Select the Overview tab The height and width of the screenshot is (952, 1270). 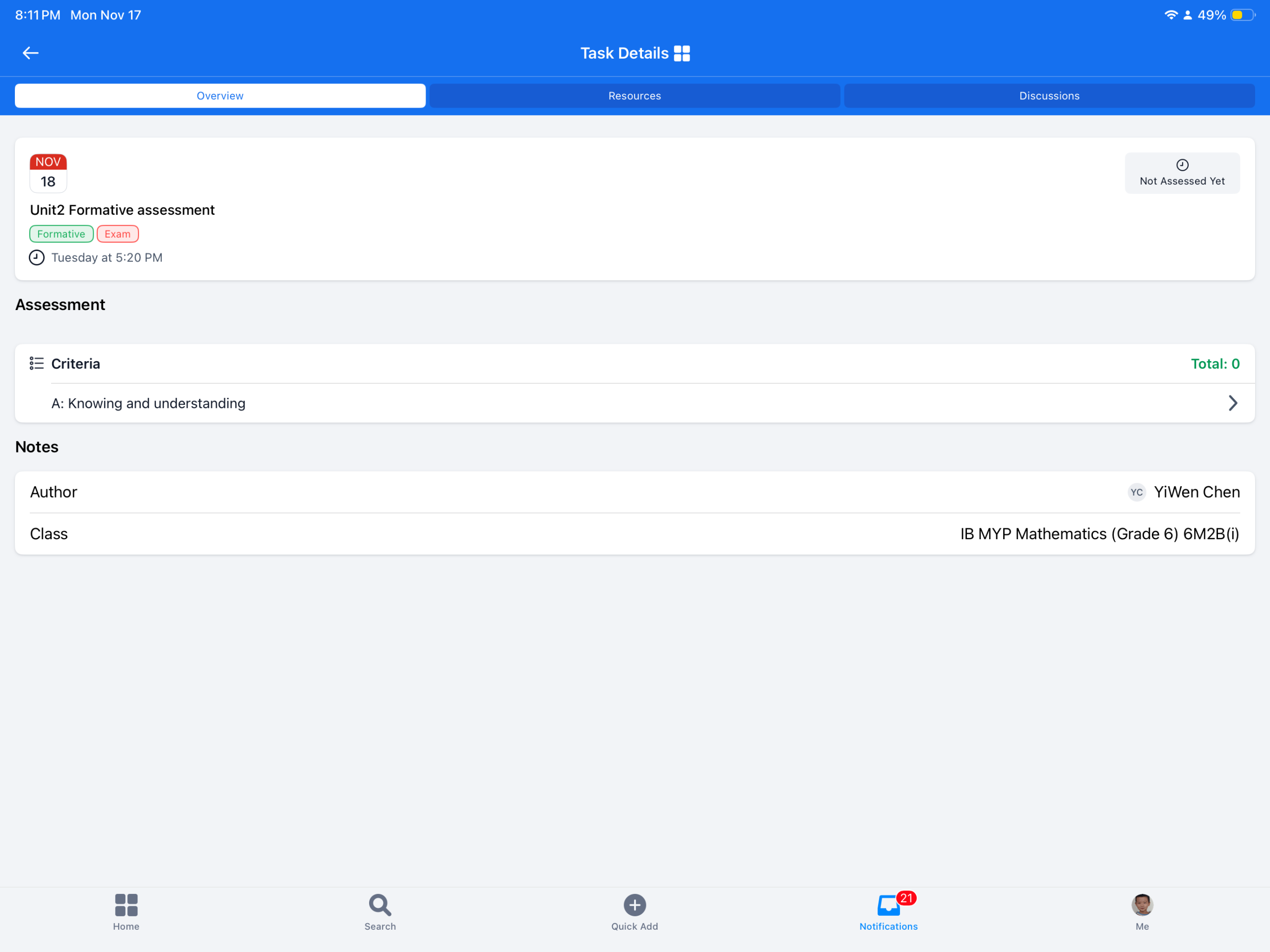[x=220, y=96]
